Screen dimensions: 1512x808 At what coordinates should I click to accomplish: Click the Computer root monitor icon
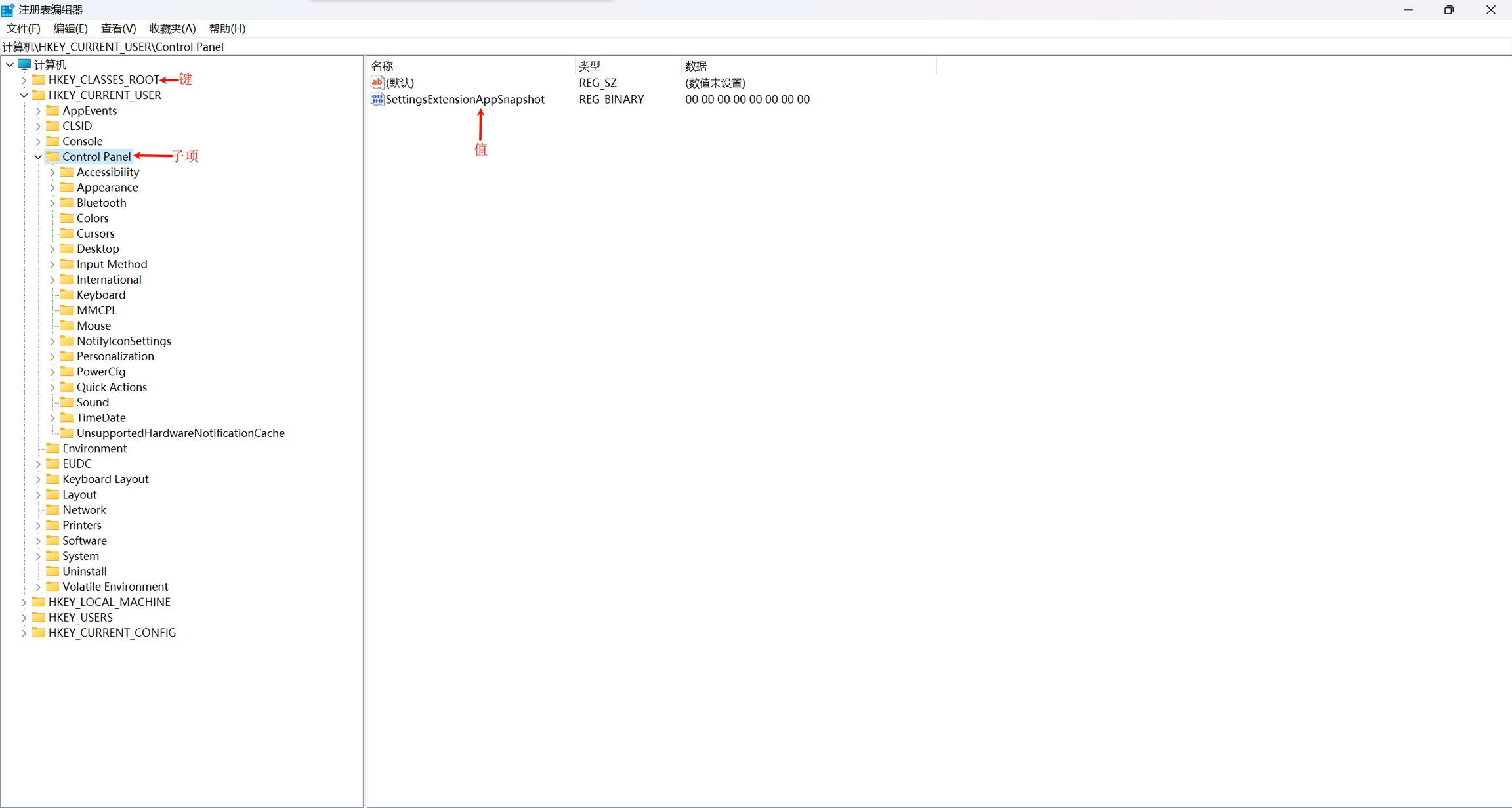click(x=24, y=64)
